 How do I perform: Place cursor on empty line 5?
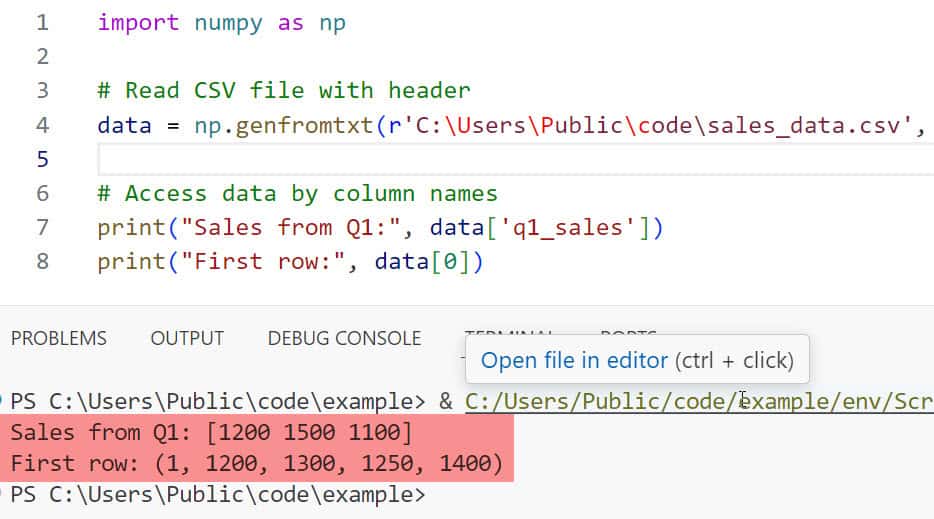click(x=400, y=160)
